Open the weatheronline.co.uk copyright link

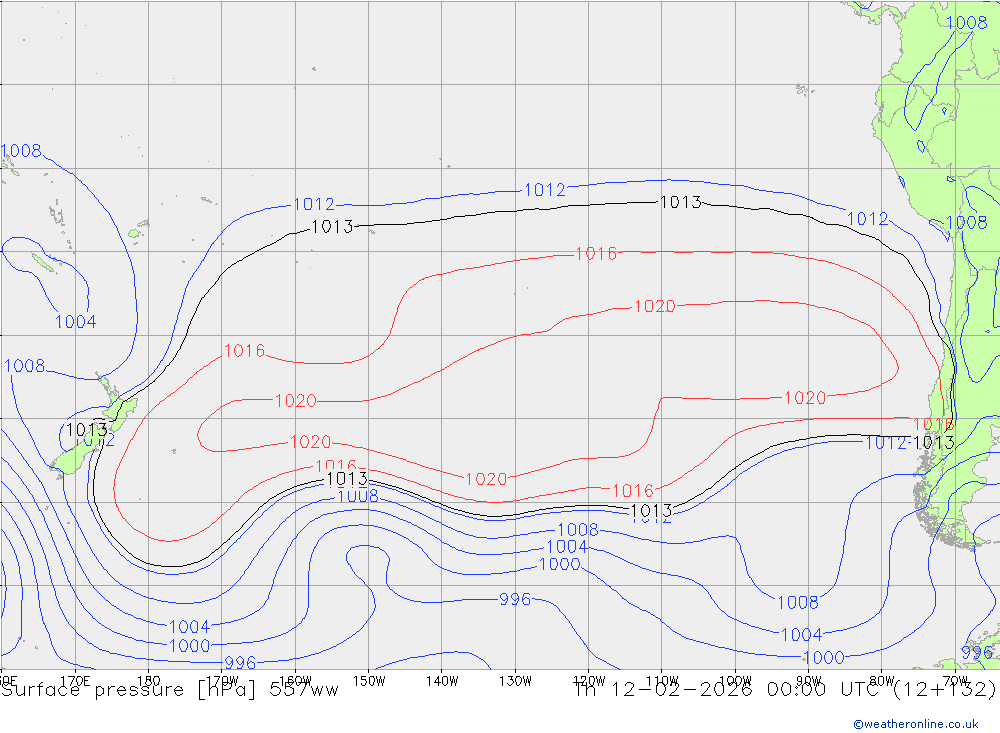(916, 724)
